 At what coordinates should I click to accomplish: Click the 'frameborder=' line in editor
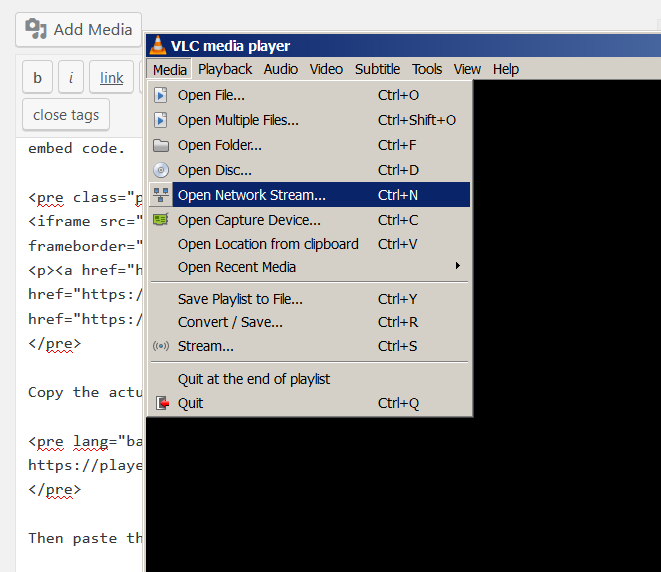(x=85, y=246)
